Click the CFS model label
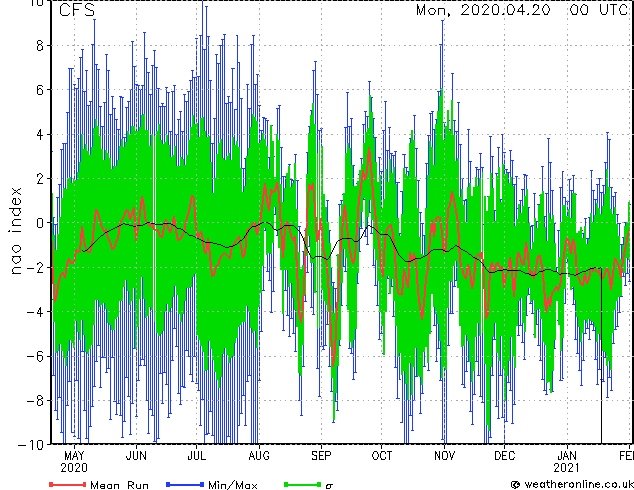The height and width of the screenshot is (490, 634). [77, 10]
